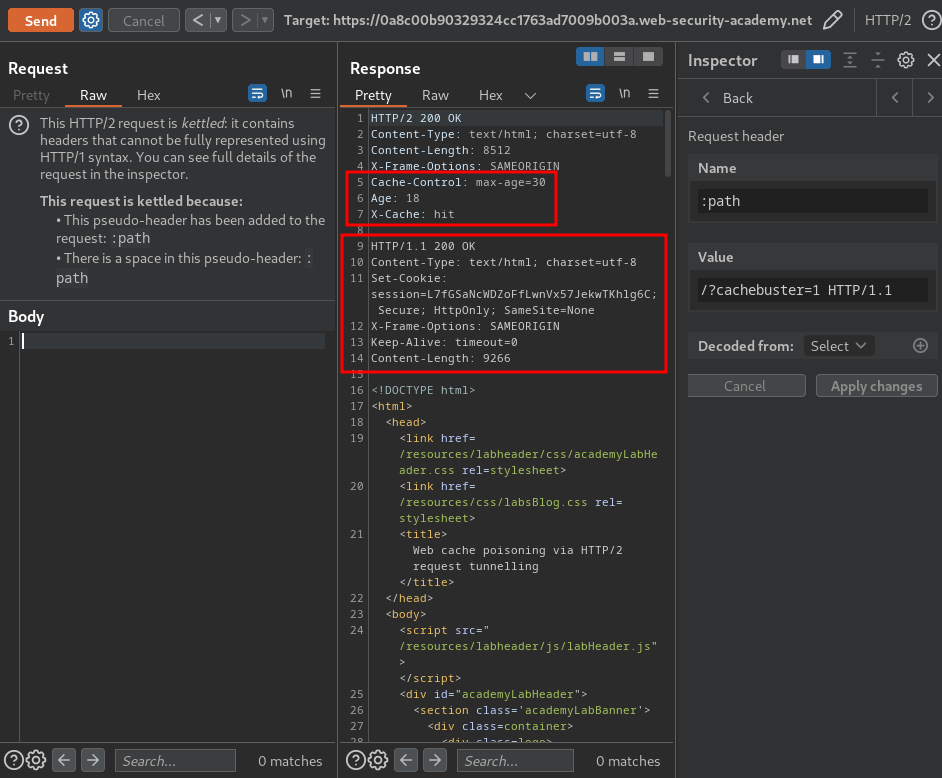Open help icon below Request panel
Viewport: 942px width, 778px height.
pyautogui.click(x=14, y=761)
